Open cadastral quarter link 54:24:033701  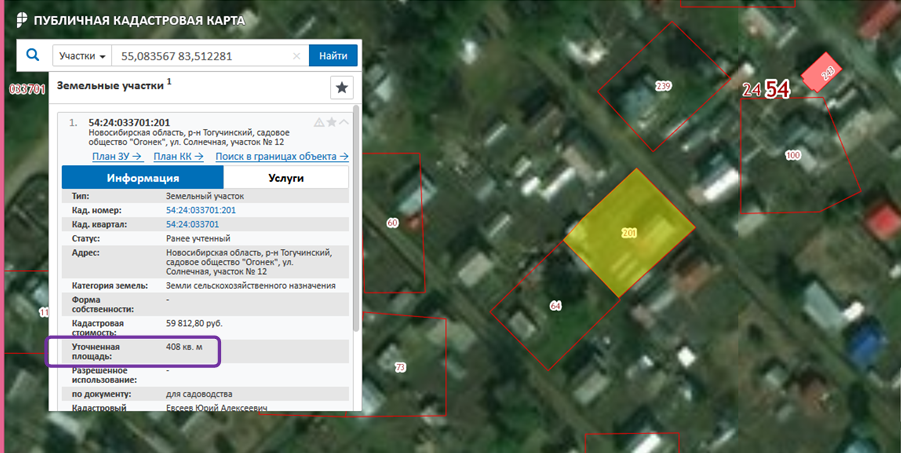pyautogui.click(x=192, y=224)
